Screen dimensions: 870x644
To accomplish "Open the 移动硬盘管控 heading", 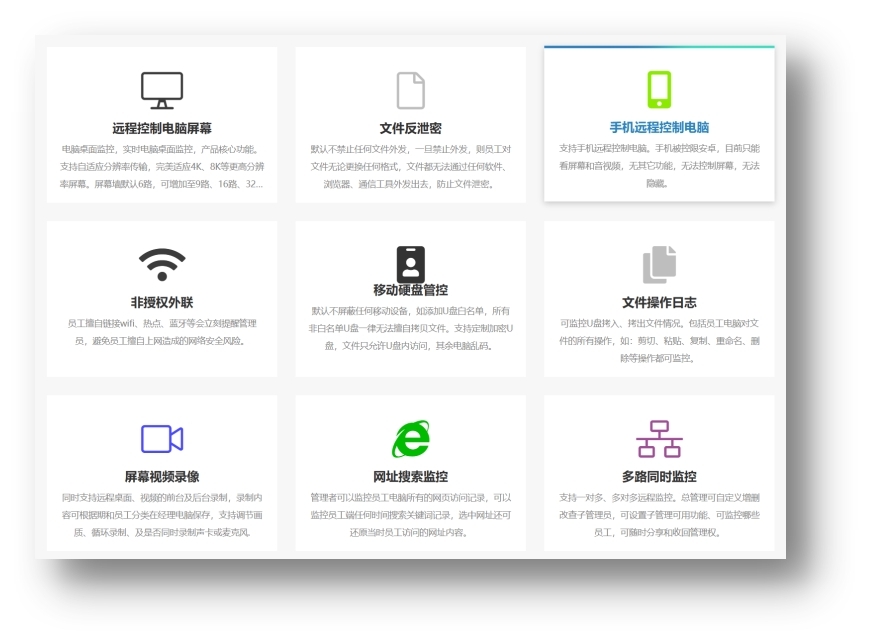I will pyautogui.click(x=411, y=290).
